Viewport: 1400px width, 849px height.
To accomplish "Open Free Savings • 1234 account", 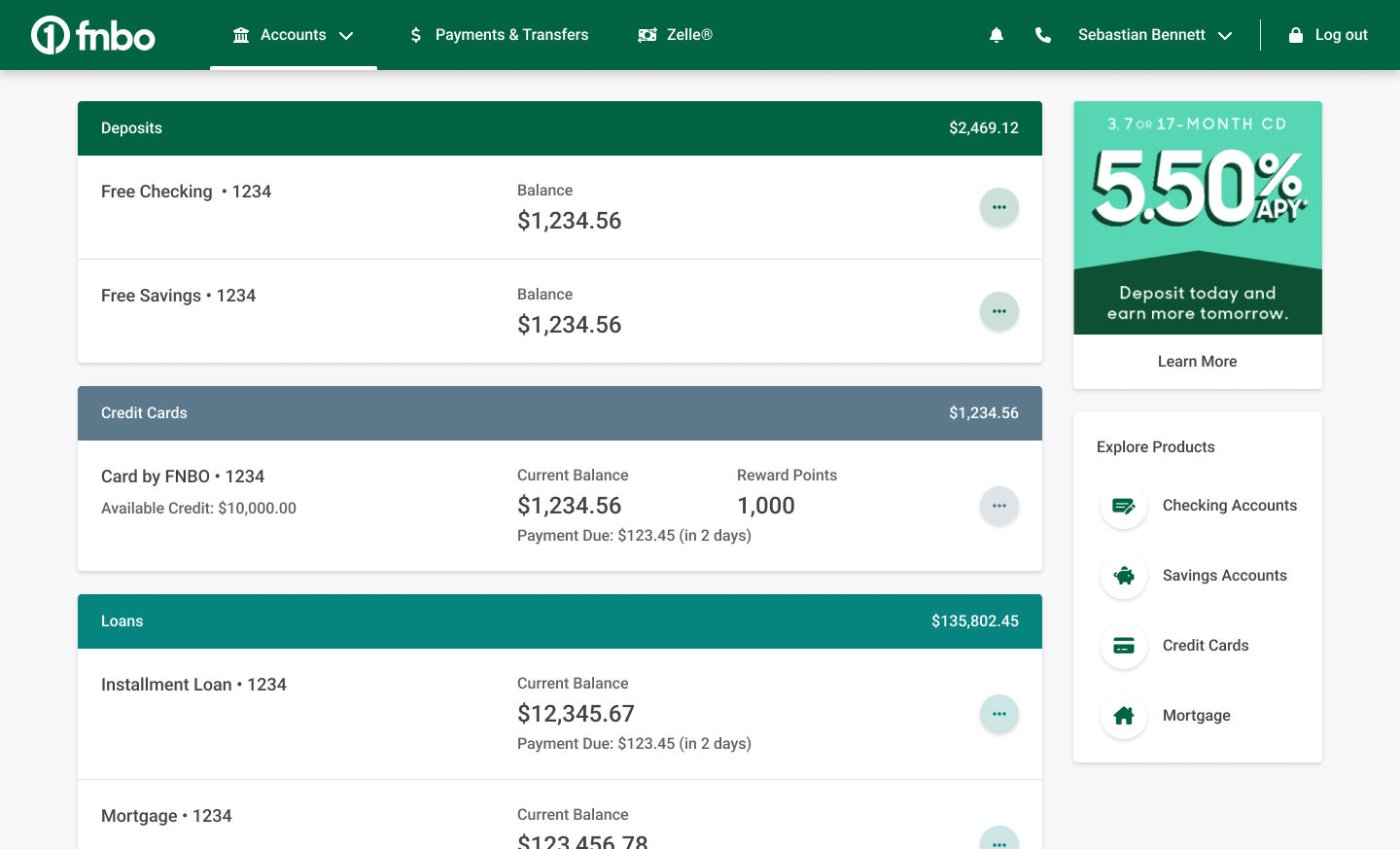I will pos(178,296).
